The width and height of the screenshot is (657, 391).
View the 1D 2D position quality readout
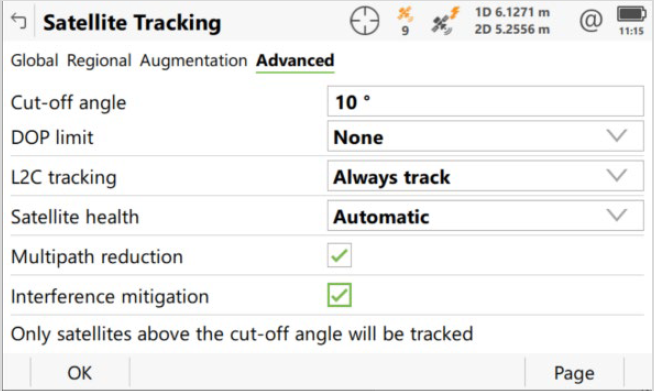(512, 21)
